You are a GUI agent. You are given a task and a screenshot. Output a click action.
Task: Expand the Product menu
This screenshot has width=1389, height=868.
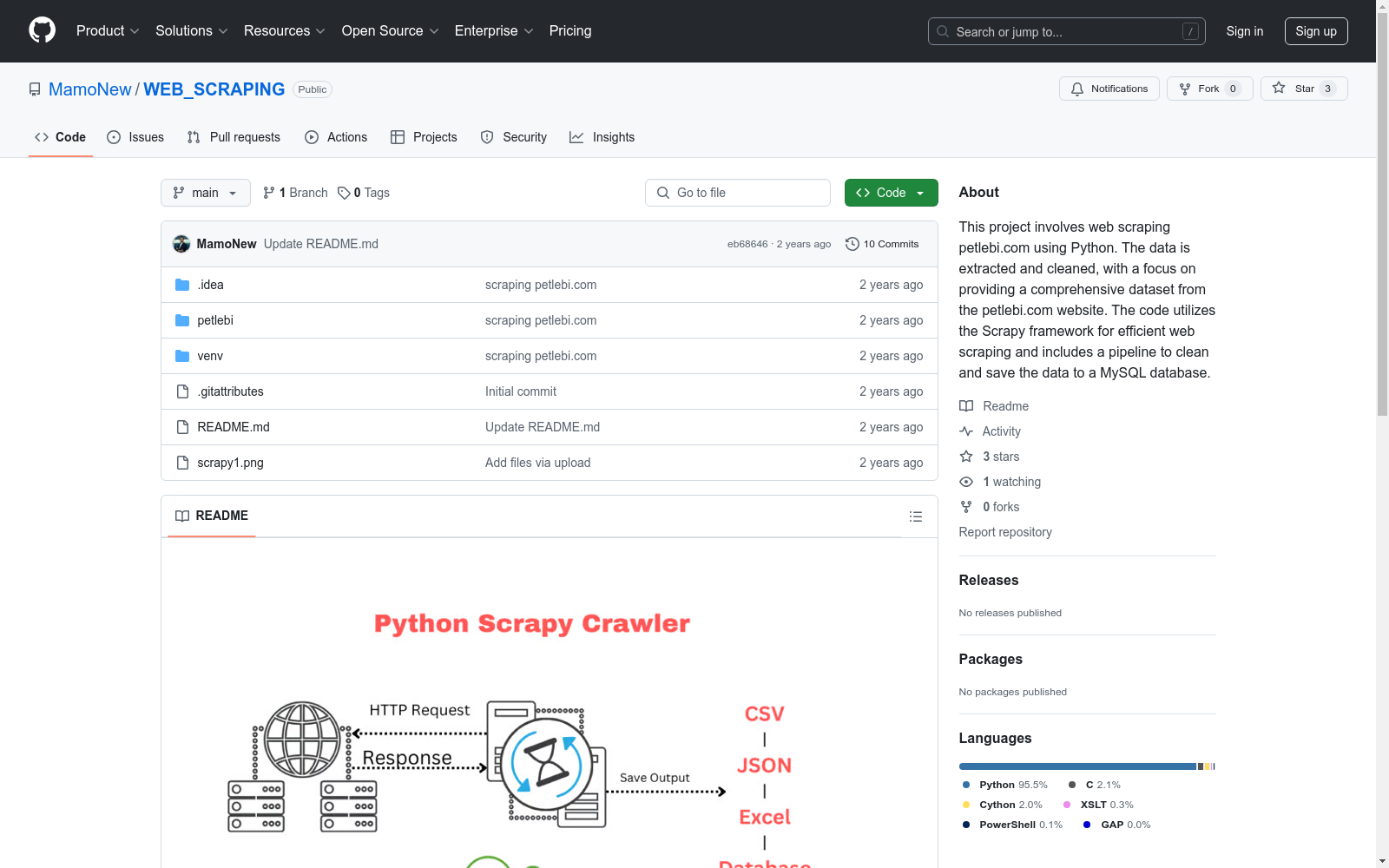(x=108, y=31)
